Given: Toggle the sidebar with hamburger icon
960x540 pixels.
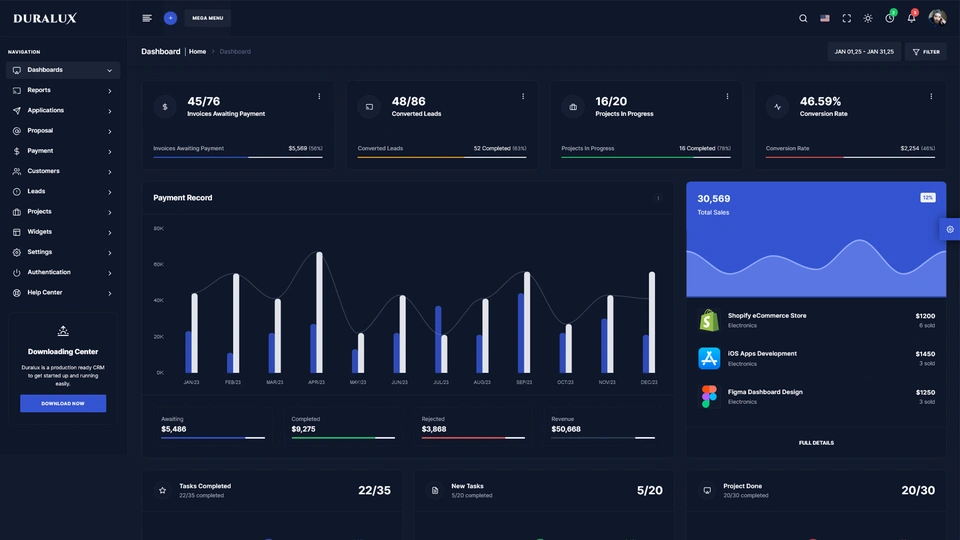Looking at the screenshot, I should 147,18.
